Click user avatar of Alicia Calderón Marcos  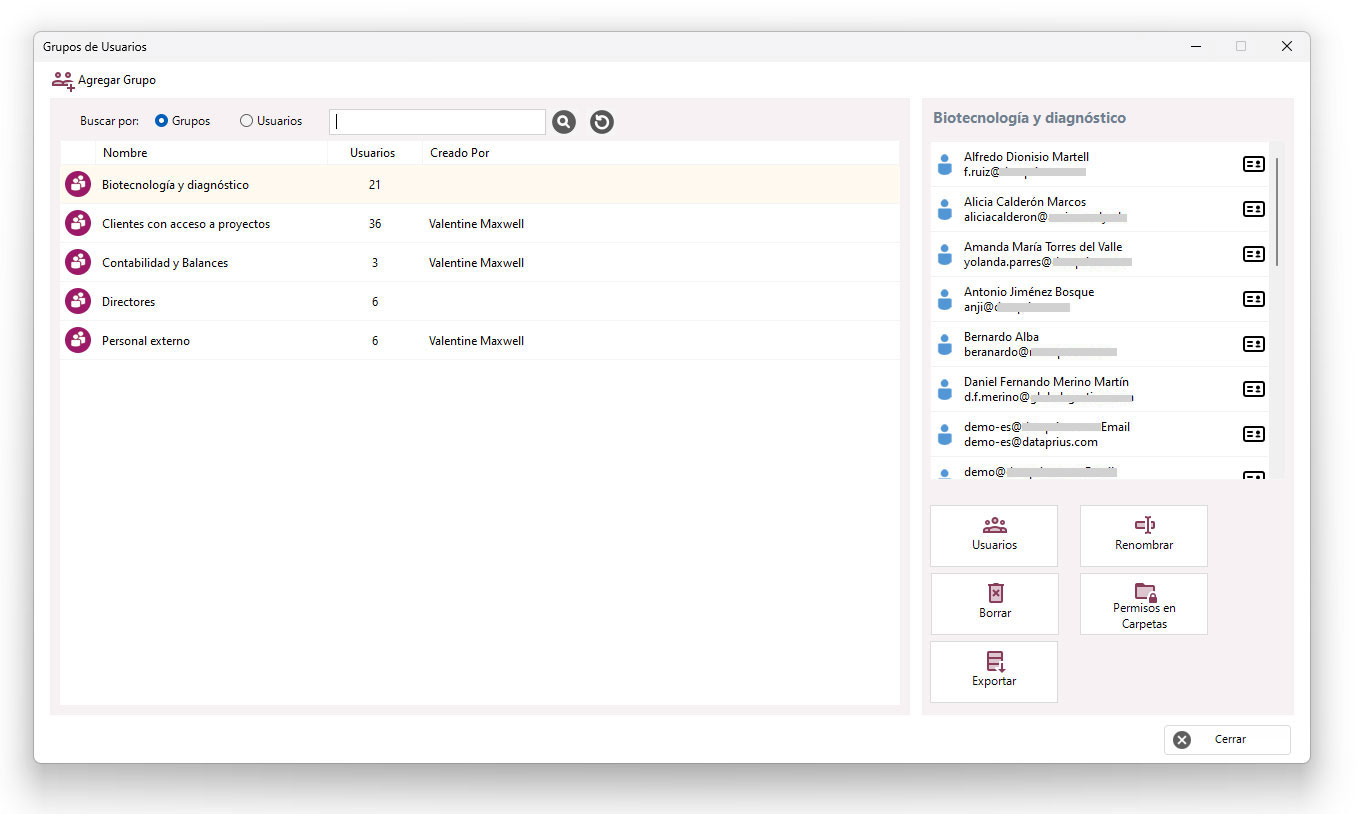[x=944, y=209]
